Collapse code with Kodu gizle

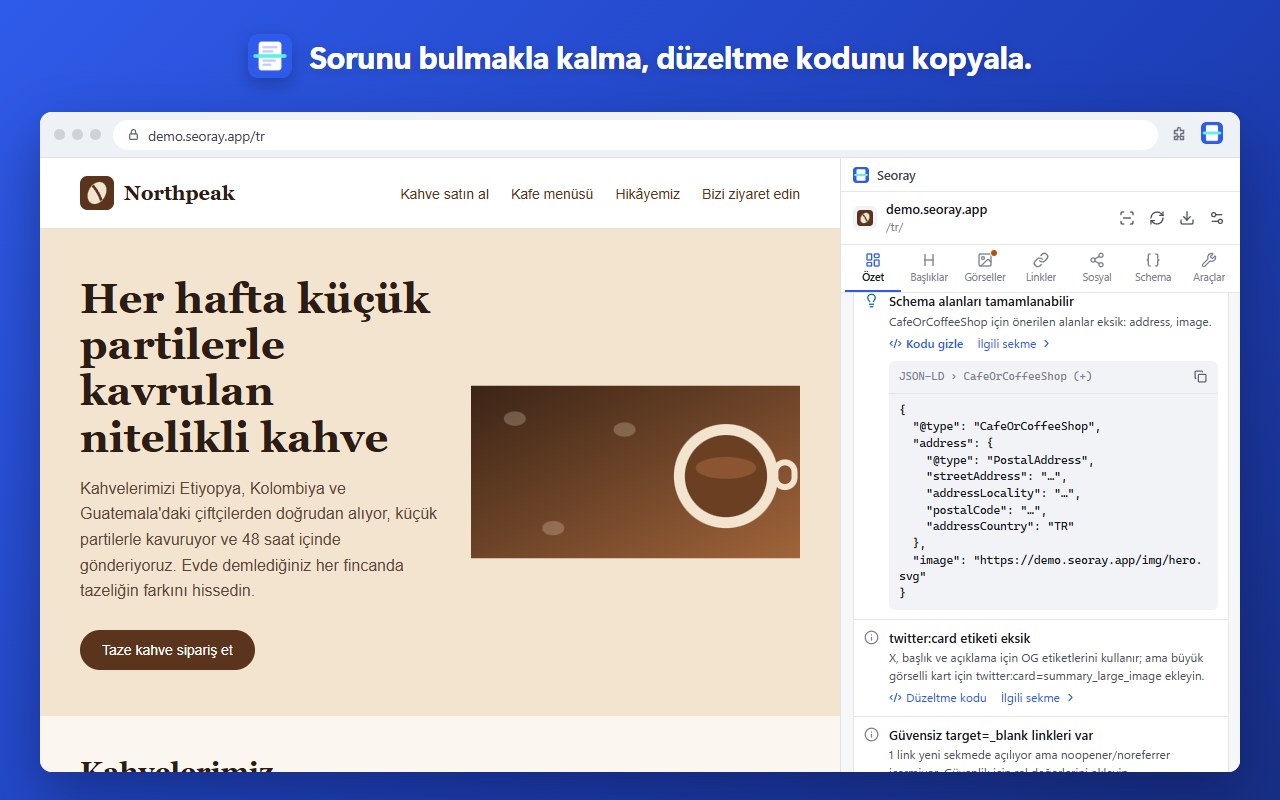(926, 344)
